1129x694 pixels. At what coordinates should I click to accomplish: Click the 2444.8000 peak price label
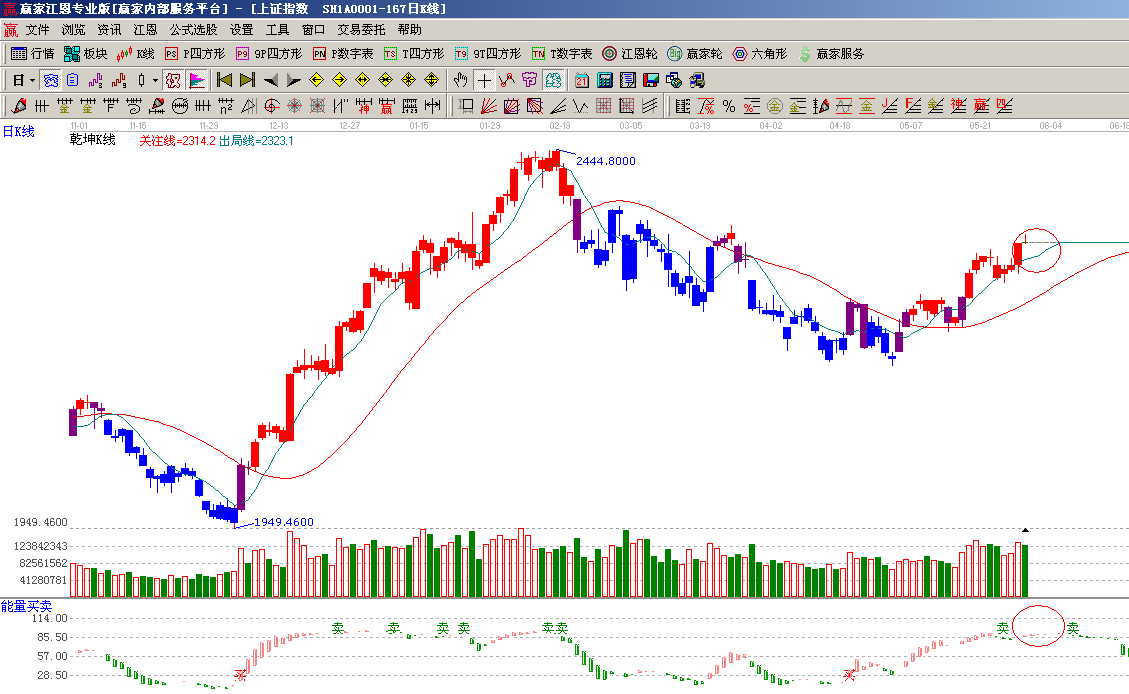(605, 161)
